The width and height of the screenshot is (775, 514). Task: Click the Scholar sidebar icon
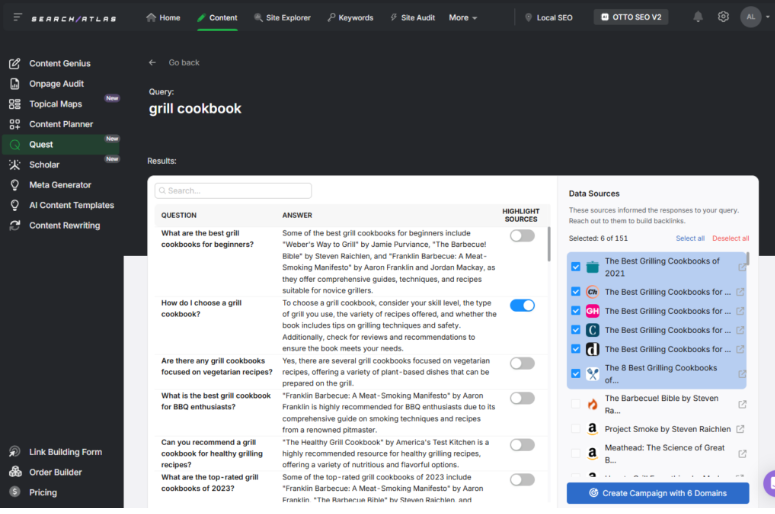pyautogui.click(x=15, y=165)
